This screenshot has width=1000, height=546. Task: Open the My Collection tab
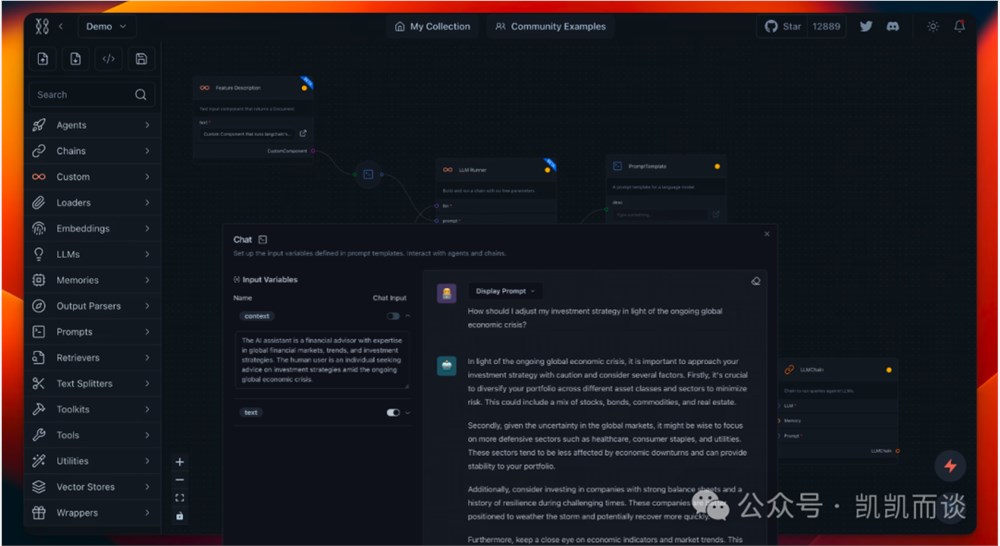click(432, 26)
